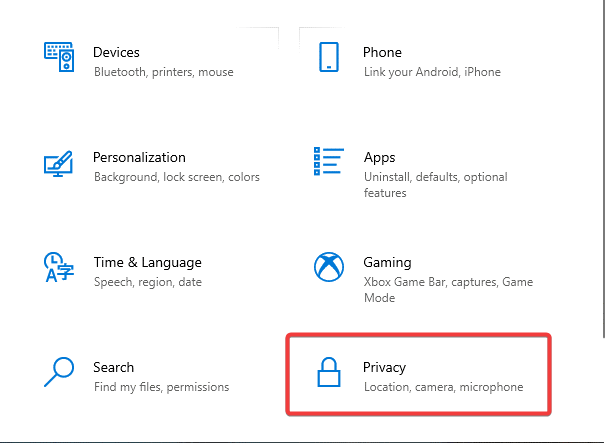
Task: Click "Link your Android, iPhone" text
Action: [x=431, y=72]
